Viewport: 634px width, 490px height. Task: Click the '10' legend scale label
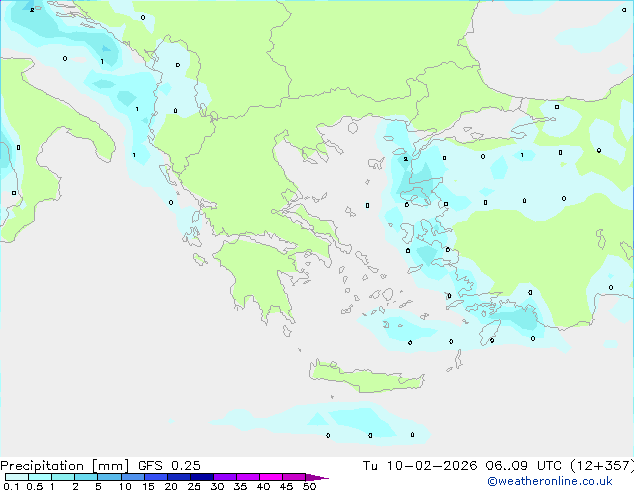[x=125, y=486]
